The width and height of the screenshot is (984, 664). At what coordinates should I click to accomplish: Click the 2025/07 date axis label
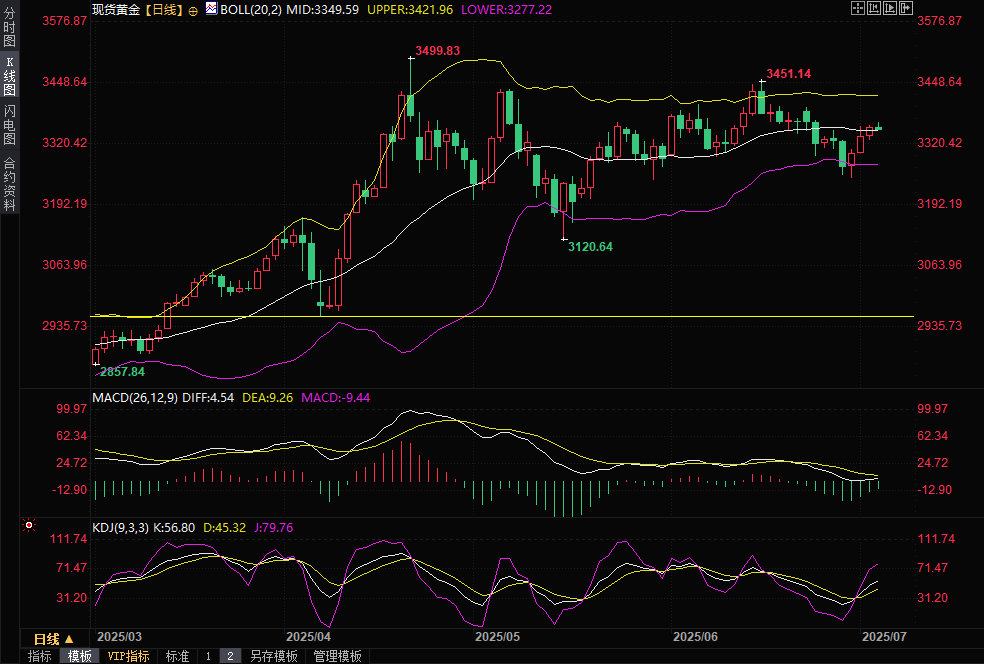884,637
